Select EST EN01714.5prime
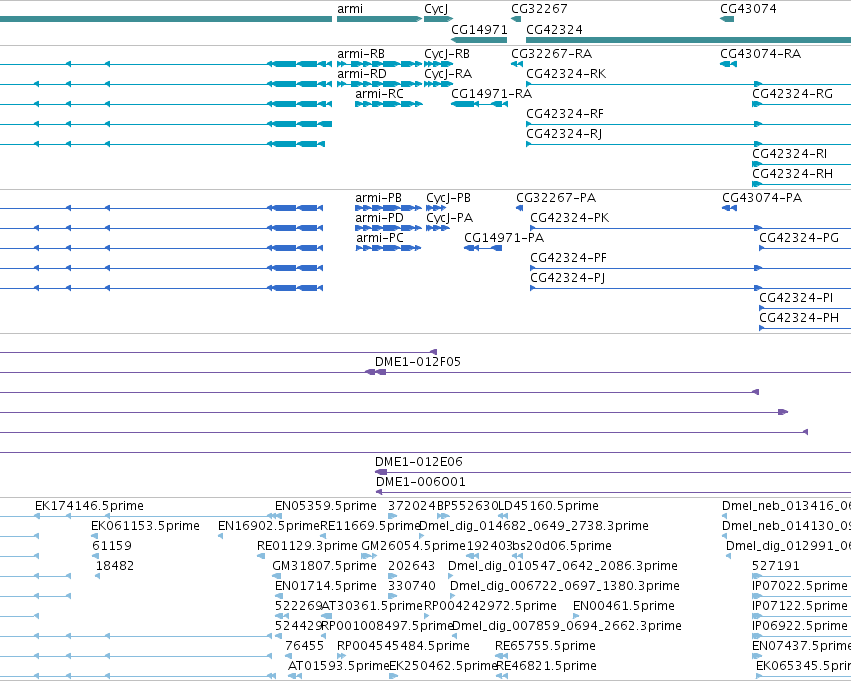This screenshot has width=851, height=681. [x=326, y=587]
